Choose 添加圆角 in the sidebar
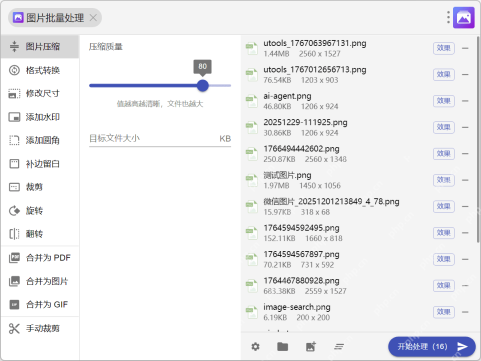The image size is (481, 361). tap(40, 140)
